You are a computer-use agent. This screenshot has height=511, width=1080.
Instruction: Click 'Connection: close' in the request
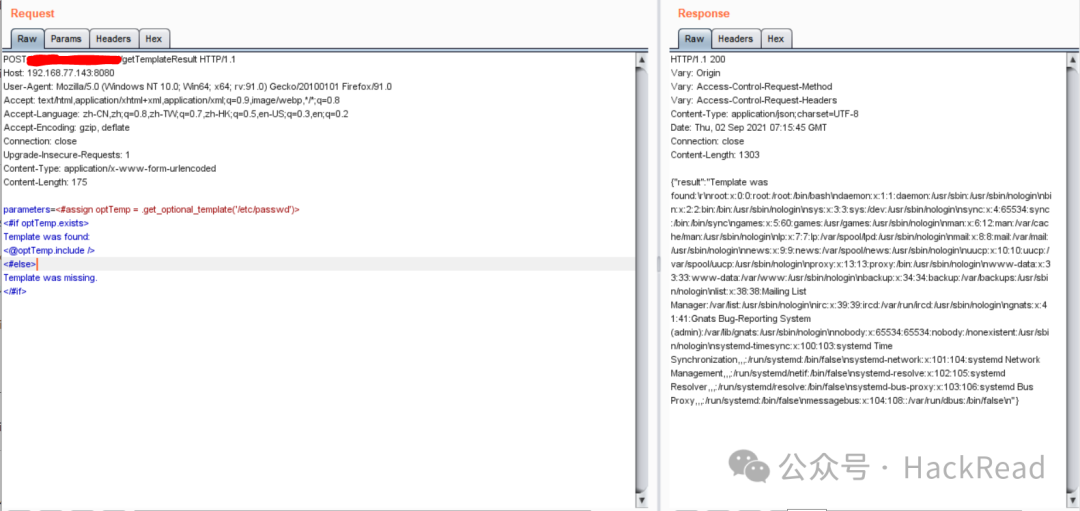coord(41,141)
